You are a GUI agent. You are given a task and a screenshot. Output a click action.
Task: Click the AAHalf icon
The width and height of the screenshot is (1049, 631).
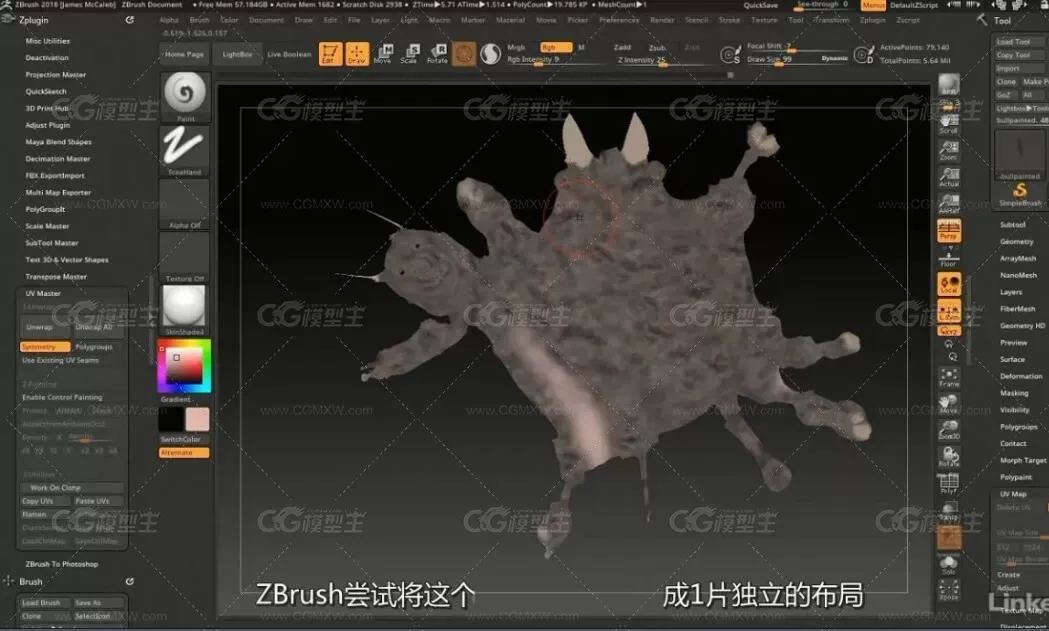click(949, 203)
